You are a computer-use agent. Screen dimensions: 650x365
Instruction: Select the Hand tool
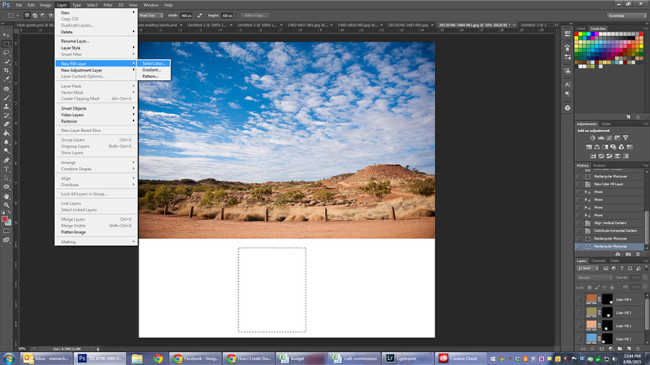click(6, 196)
